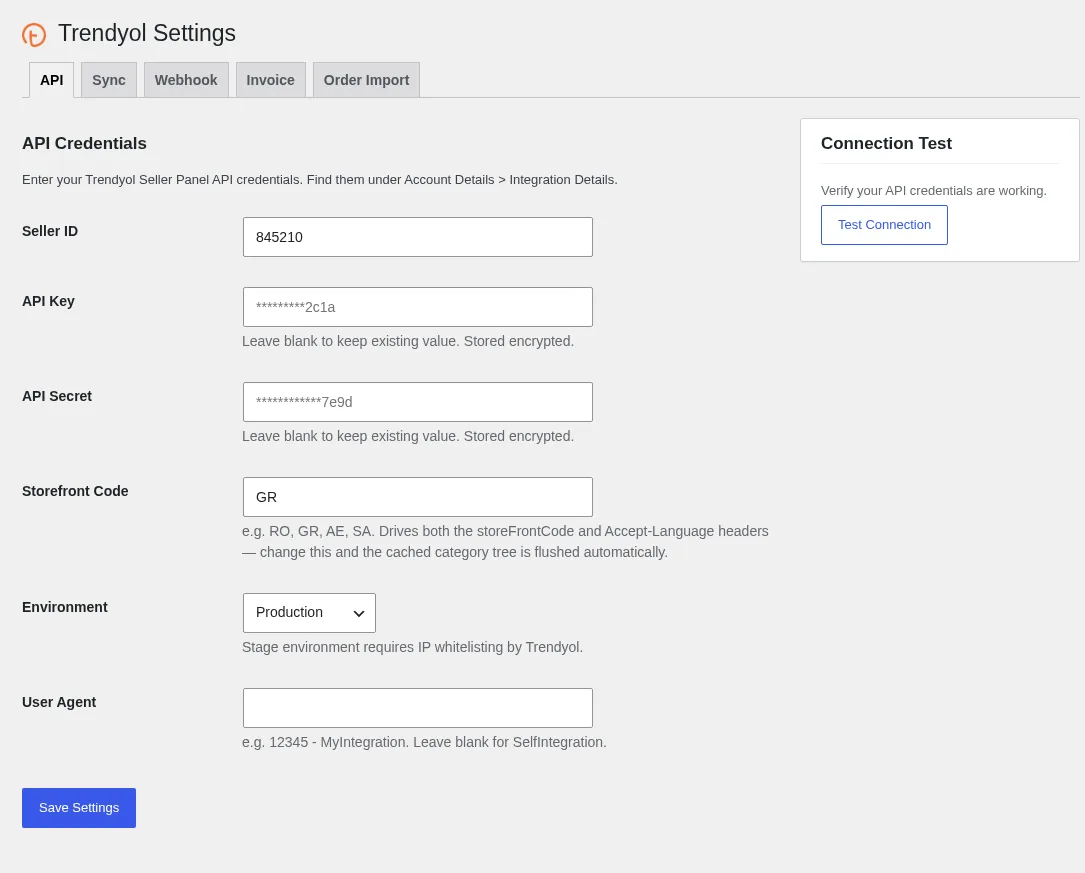This screenshot has height=873, width=1085.
Task: Click 'Stage environment requires IP whitelisting' hint
Action: (x=412, y=647)
